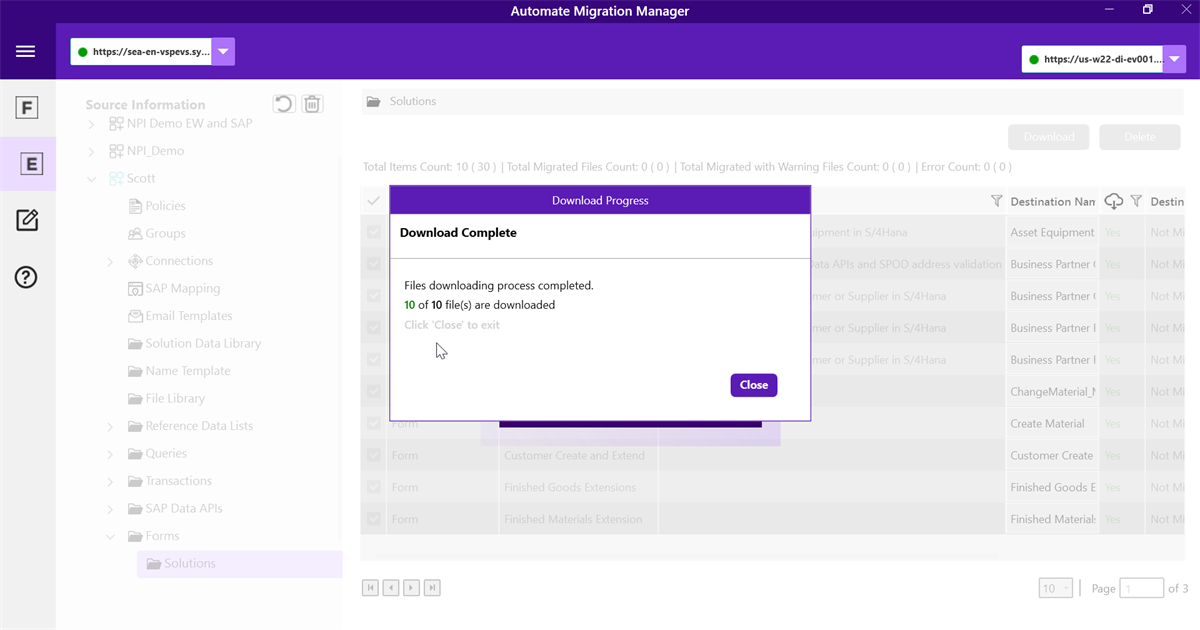Open the destination server URL dropdown
The image size is (1200, 630).
pos(1174,59)
